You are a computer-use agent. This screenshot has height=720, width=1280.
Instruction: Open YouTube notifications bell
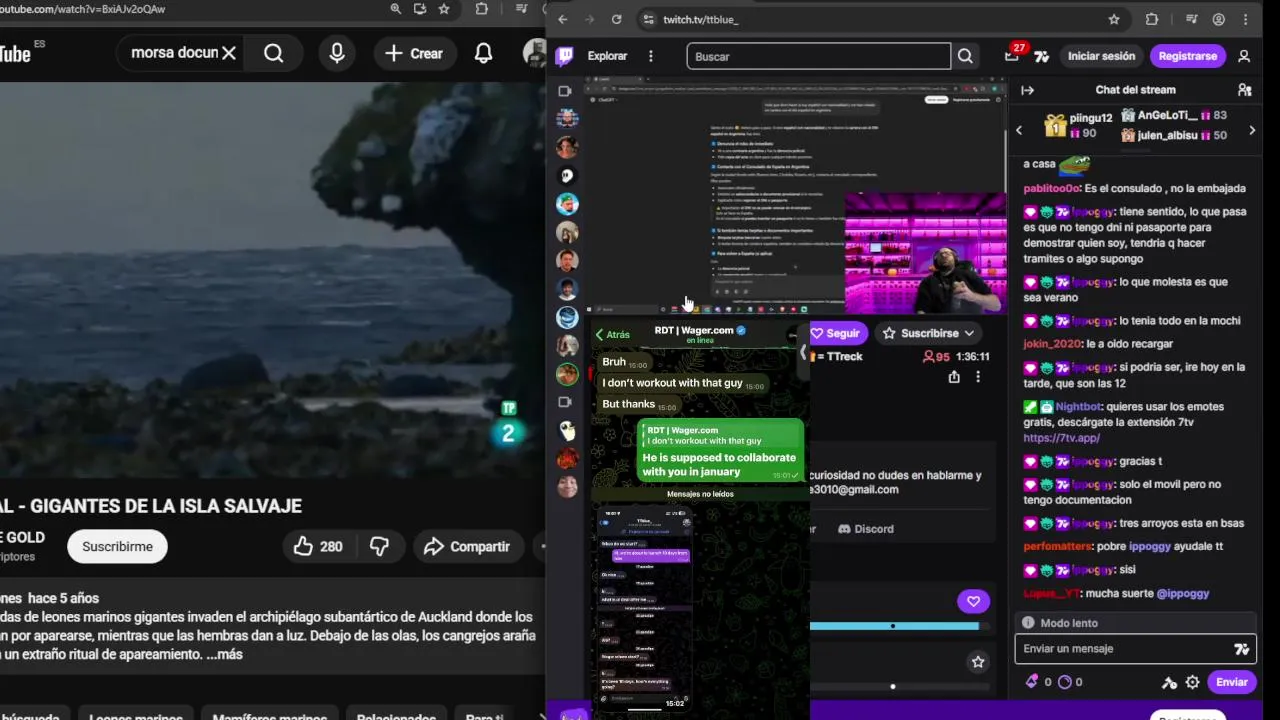click(x=483, y=53)
